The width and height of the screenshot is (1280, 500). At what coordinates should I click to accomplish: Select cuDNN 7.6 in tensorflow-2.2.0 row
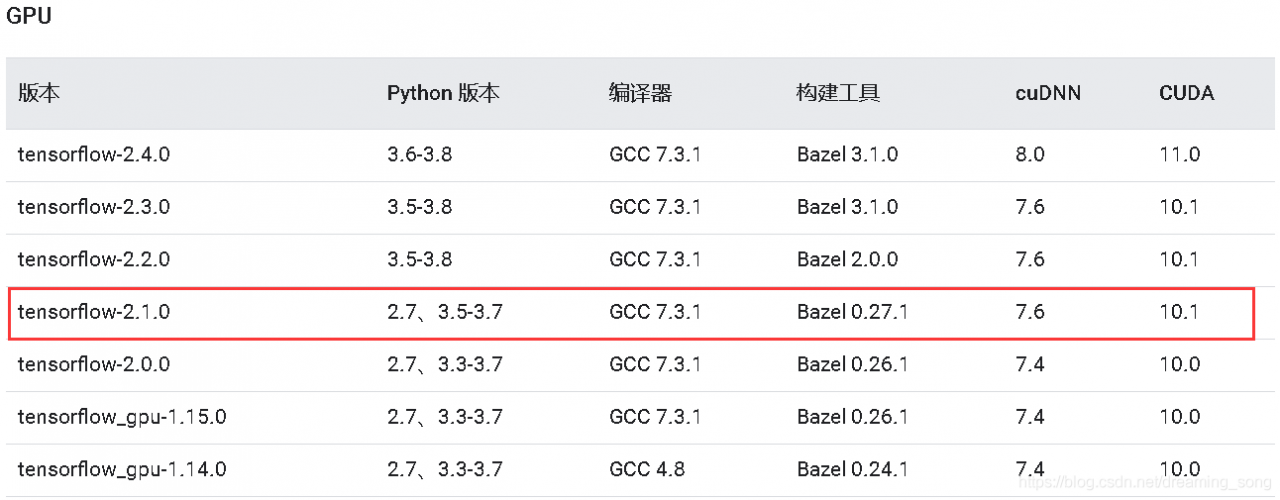pos(1030,259)
